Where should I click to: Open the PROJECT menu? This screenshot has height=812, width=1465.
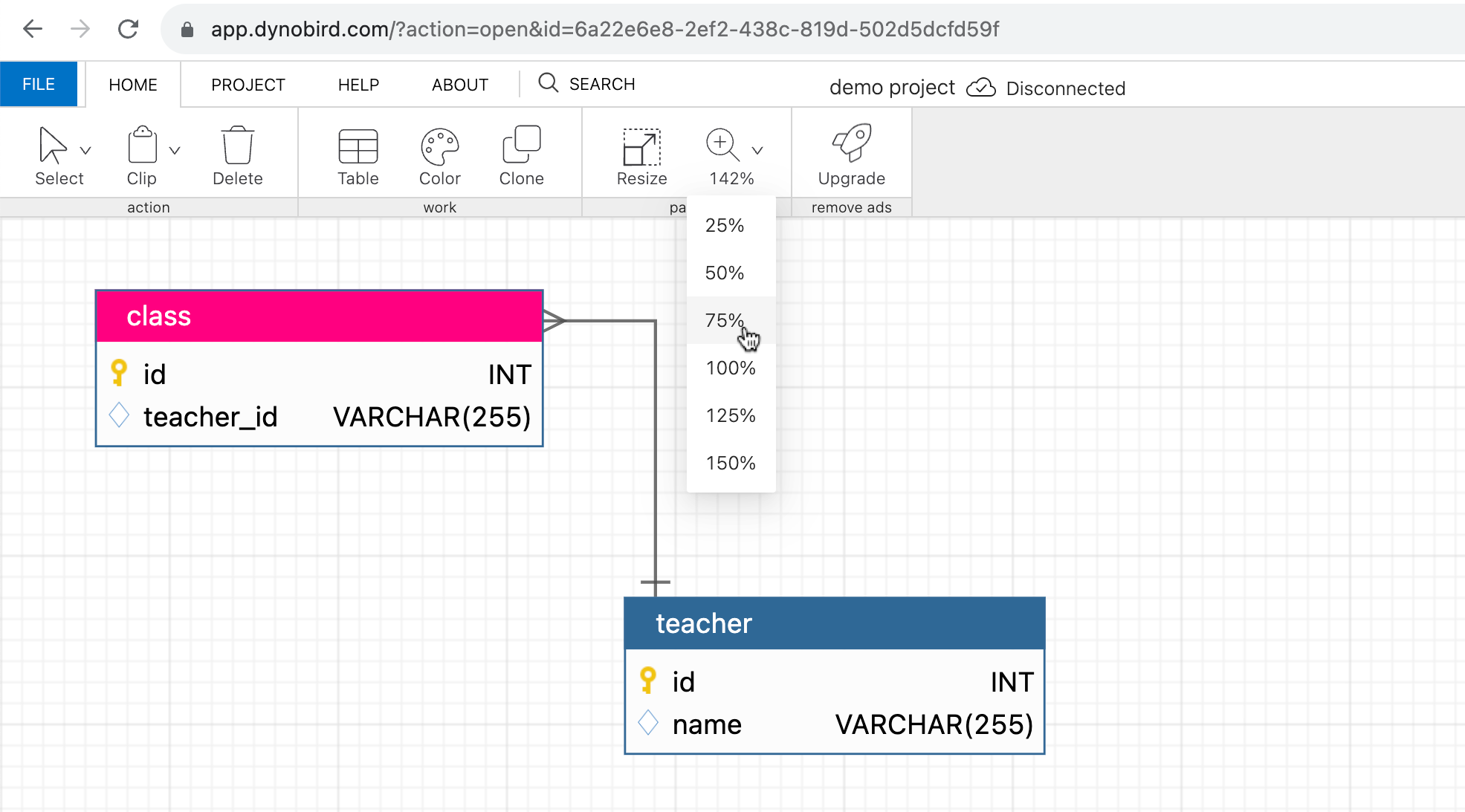246,84
